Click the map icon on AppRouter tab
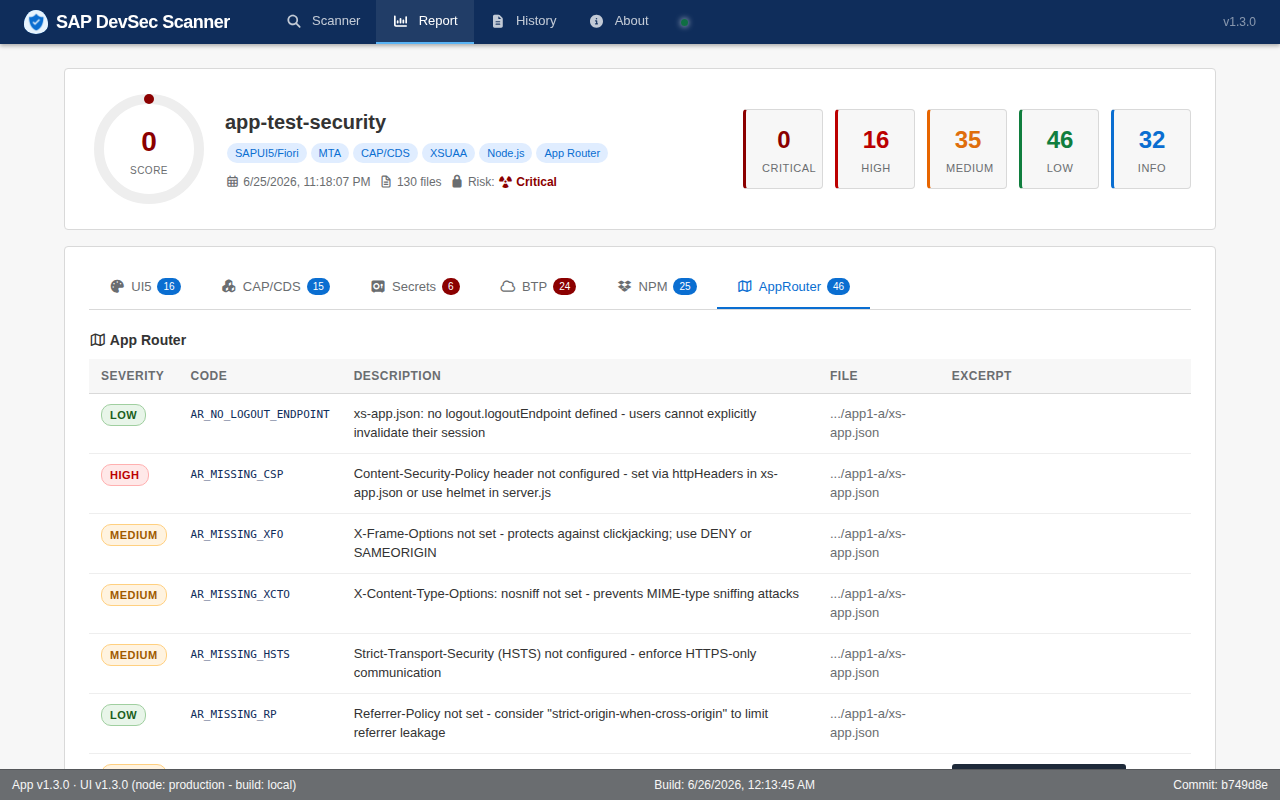The height and width of the screenshot is (800, 1280). (x=745, y=286)
